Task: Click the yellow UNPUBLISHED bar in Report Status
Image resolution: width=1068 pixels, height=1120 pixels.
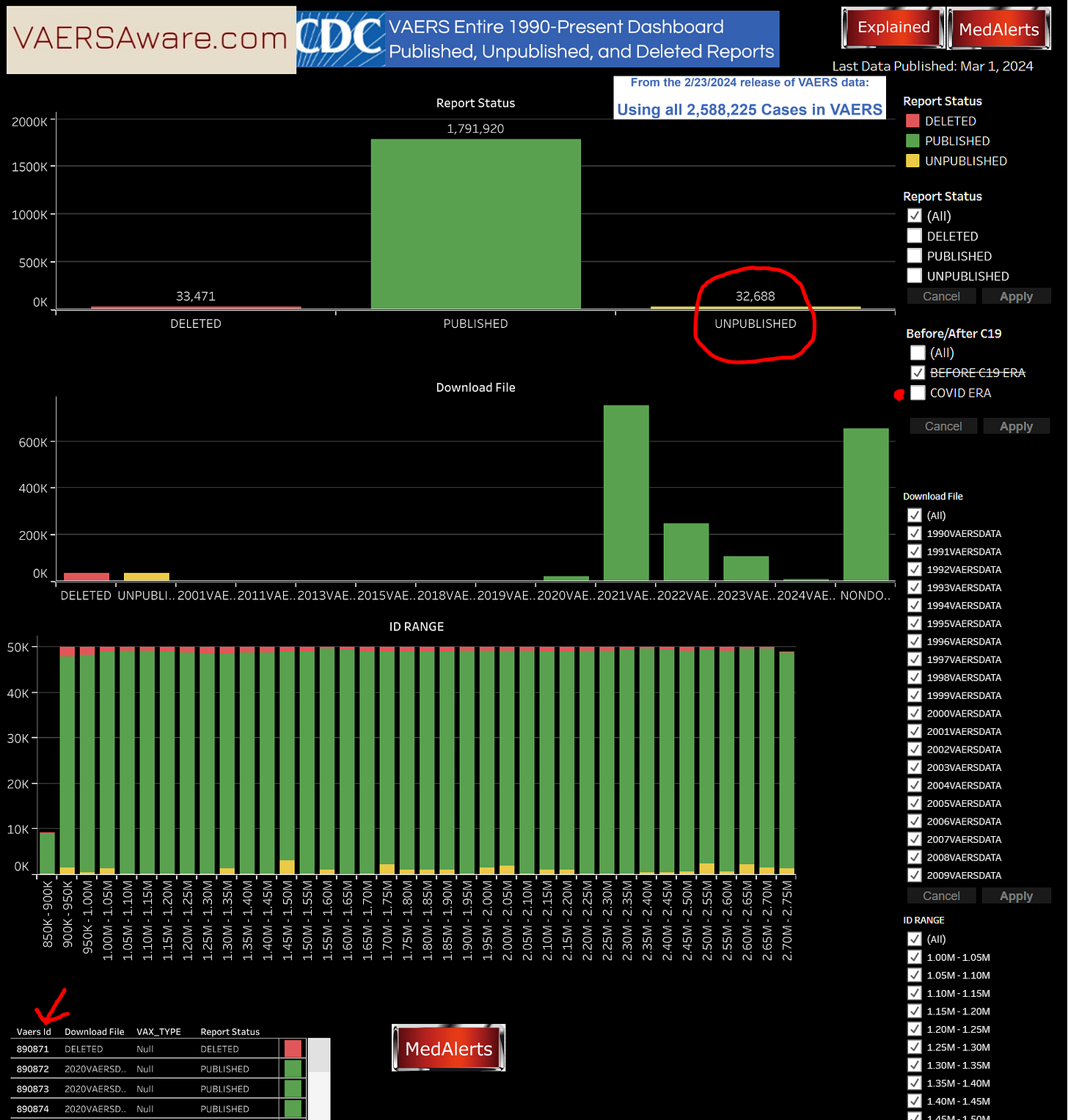Action: pos(756,307)
